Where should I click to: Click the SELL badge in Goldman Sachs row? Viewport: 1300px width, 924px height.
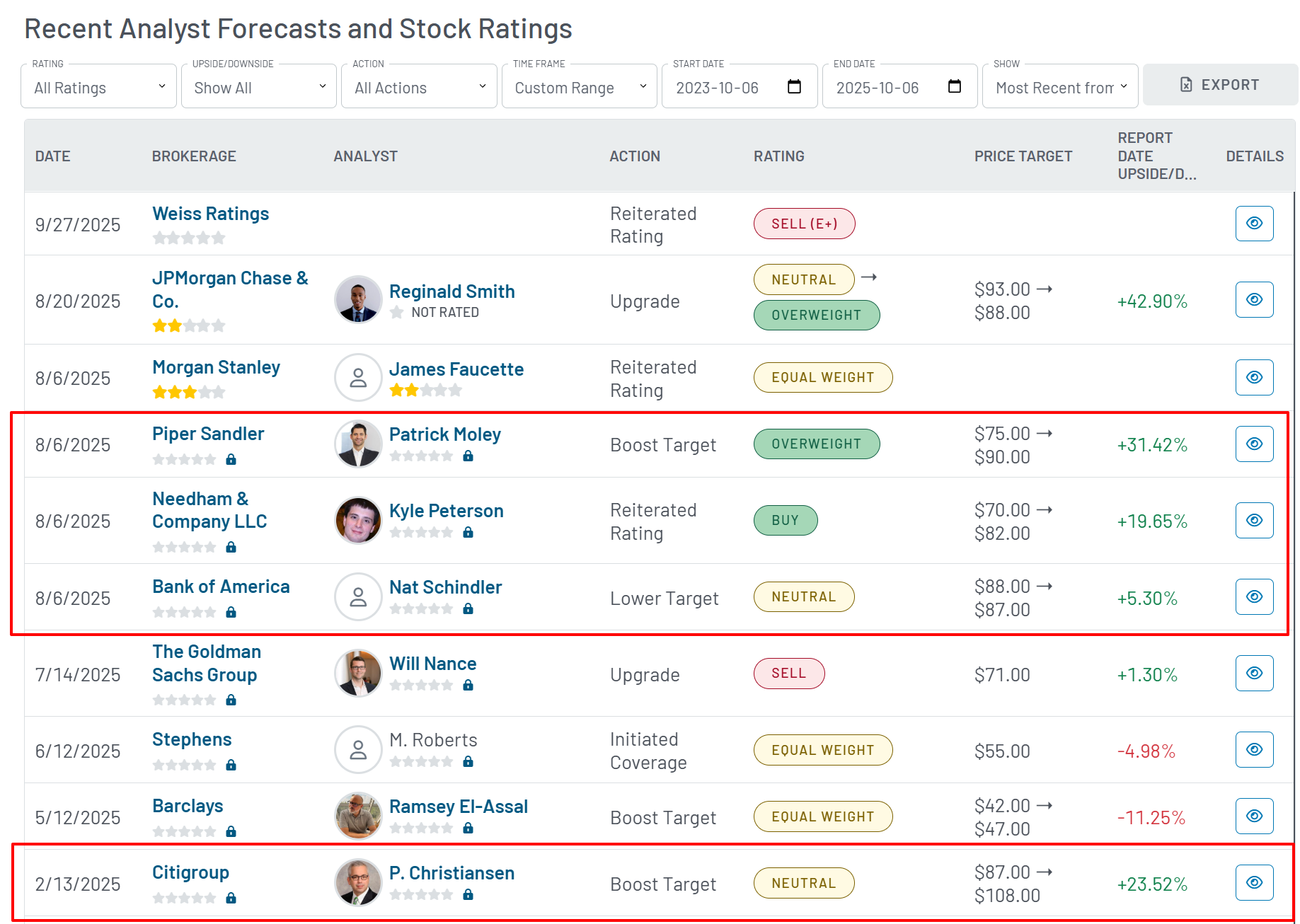tap(789, 674)
